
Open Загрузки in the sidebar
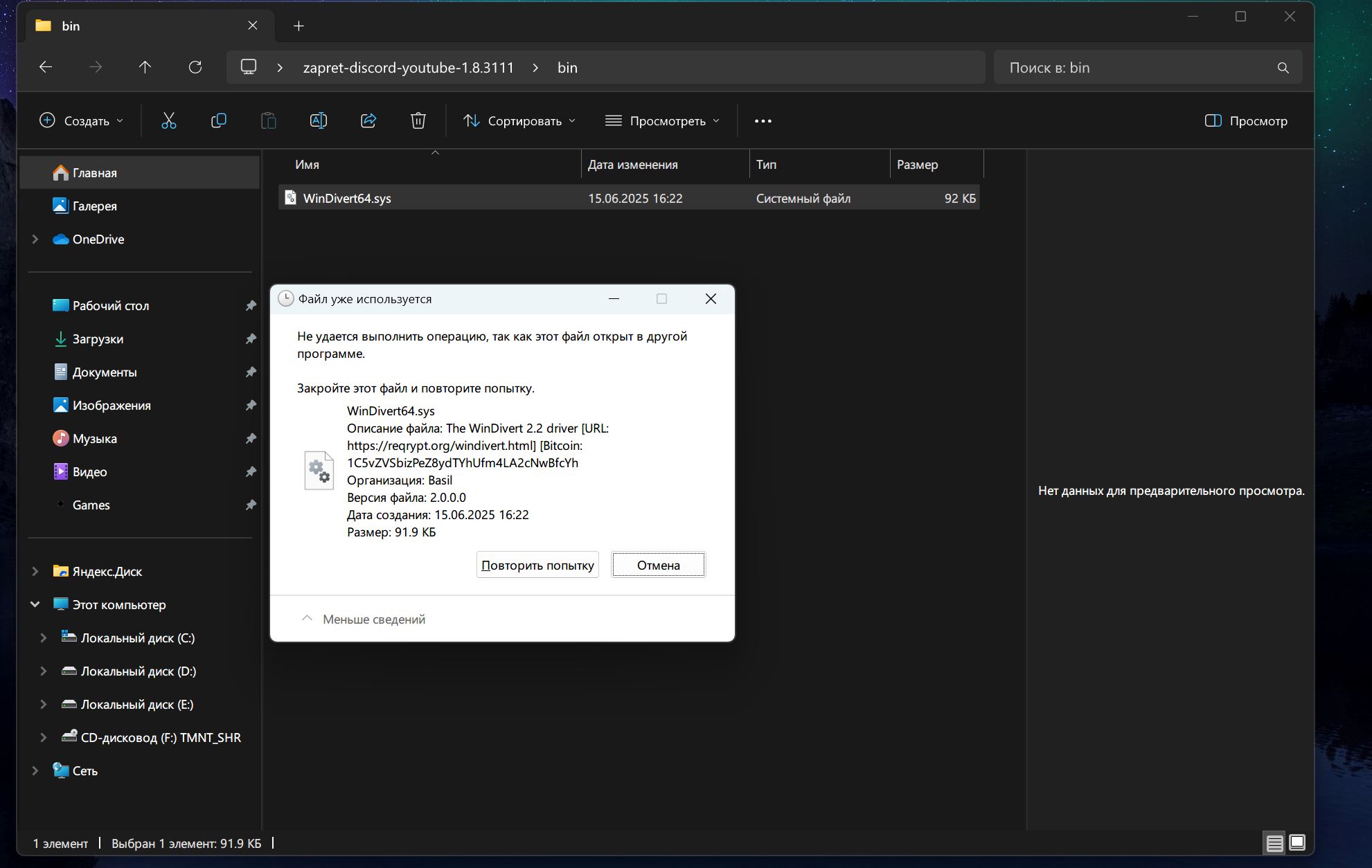pos(98,339)
